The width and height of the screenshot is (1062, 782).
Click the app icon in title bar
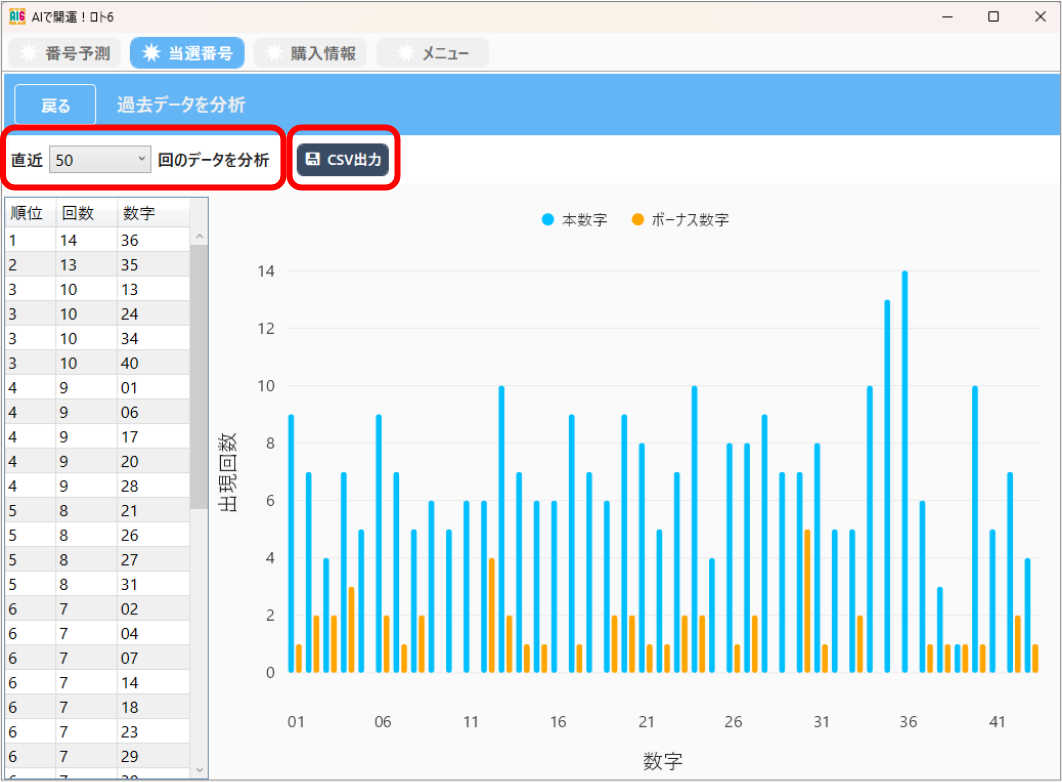[17, 16]
